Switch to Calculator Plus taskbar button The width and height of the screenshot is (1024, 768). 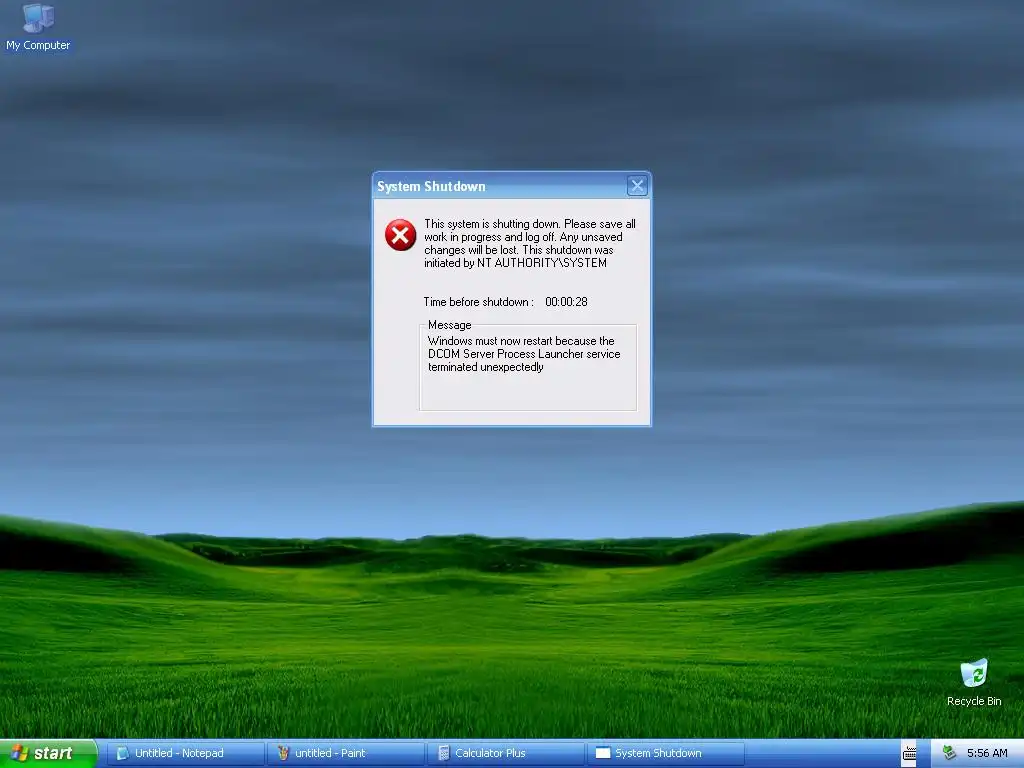[x=506, y=753]
